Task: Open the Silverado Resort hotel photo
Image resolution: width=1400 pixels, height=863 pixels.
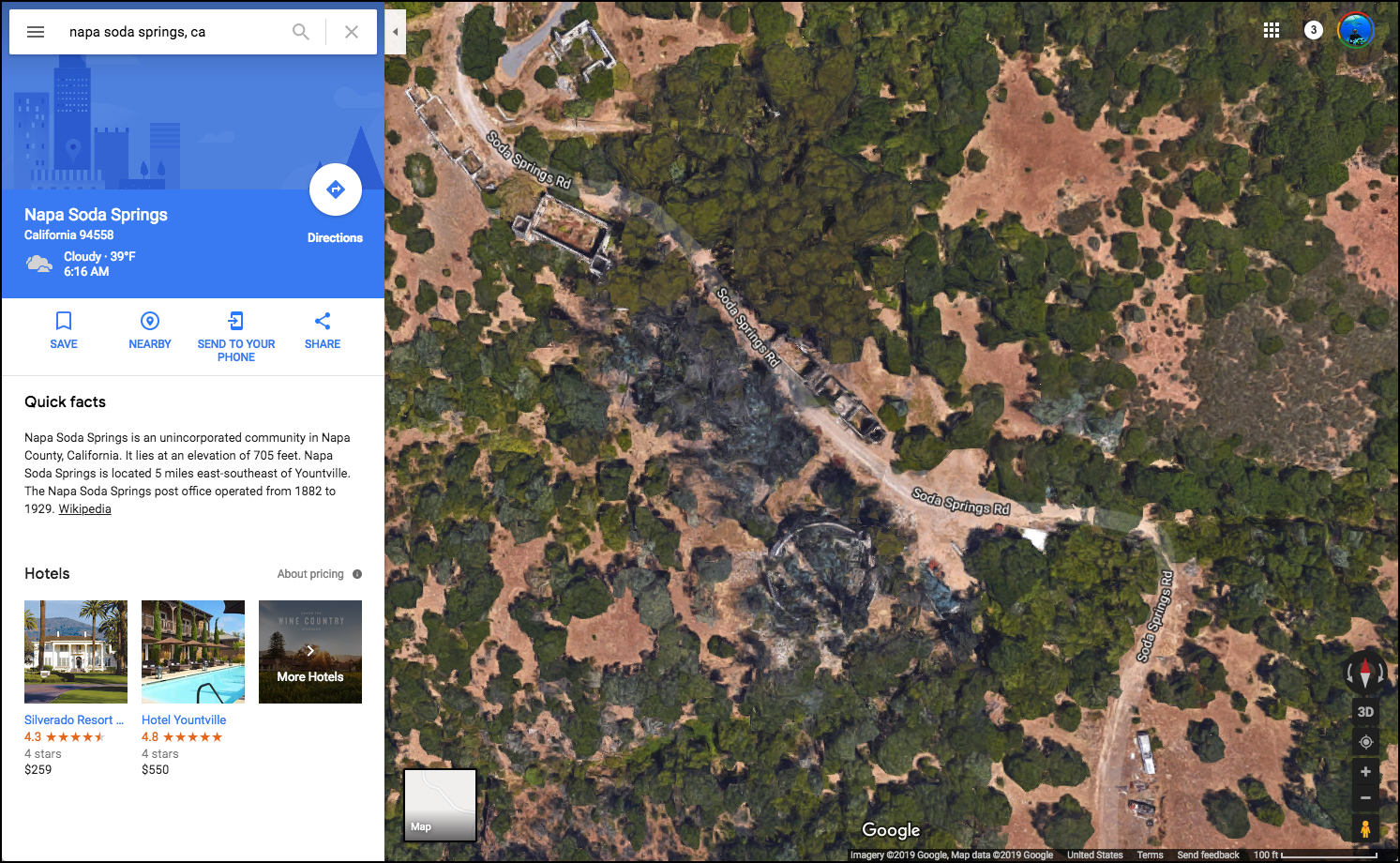Action: 76,652
